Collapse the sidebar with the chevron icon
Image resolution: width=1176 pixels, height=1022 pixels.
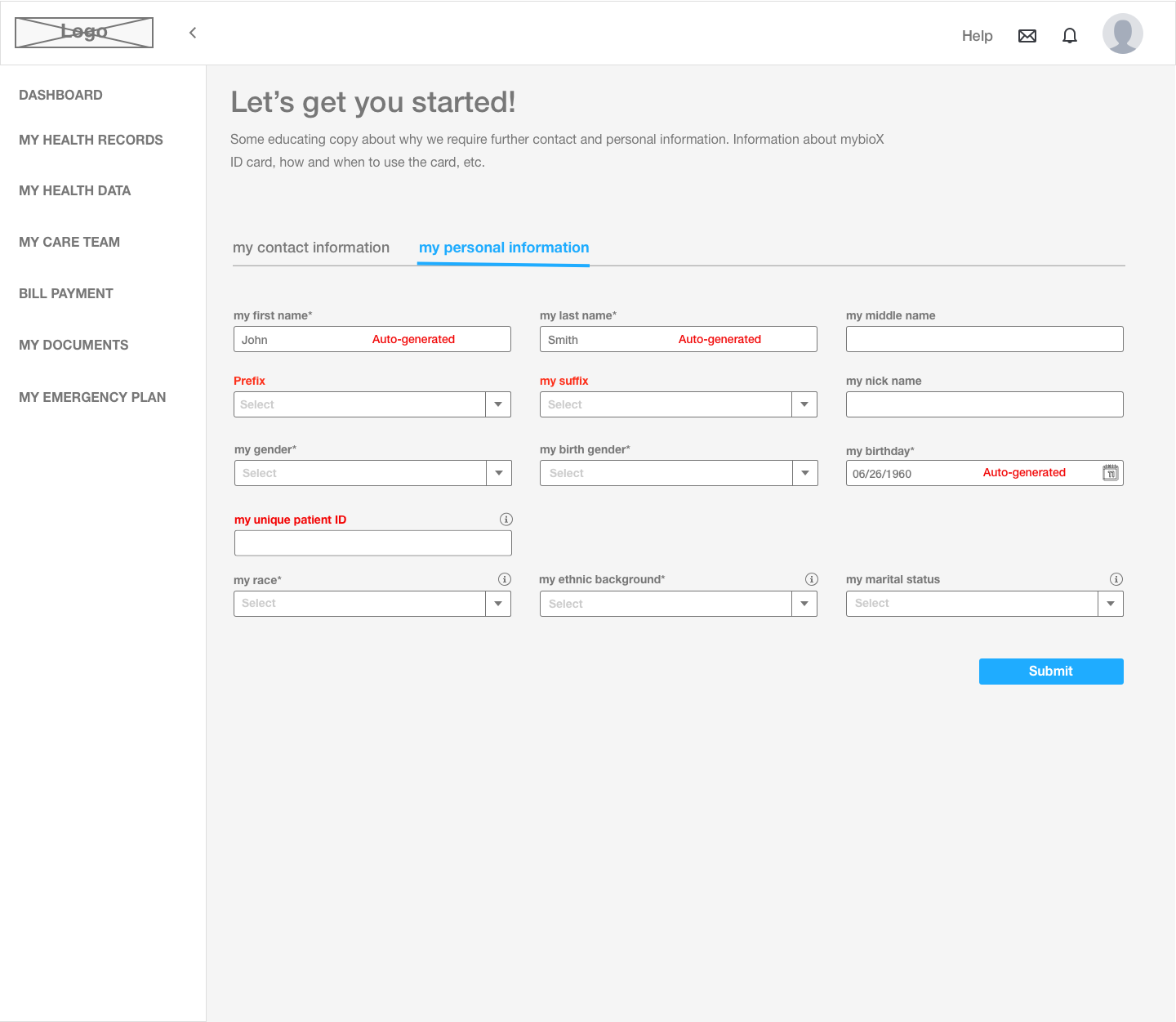192,33
